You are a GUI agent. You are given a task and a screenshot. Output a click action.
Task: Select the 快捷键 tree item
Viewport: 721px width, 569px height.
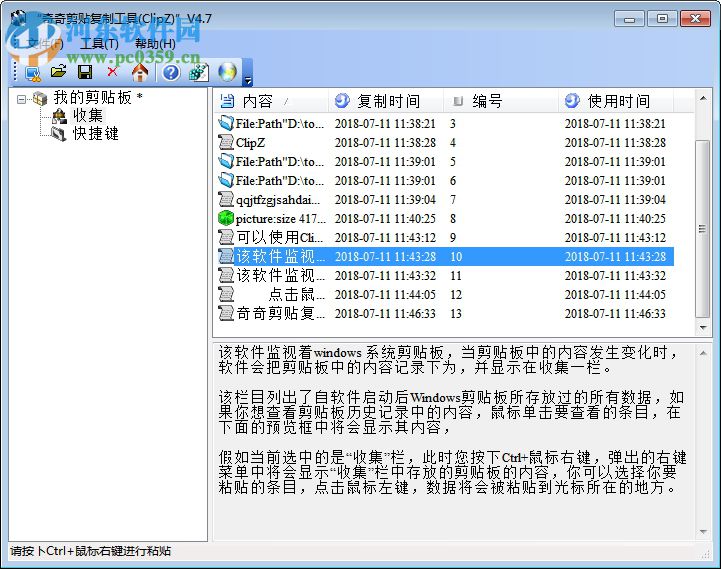(96, 133)
